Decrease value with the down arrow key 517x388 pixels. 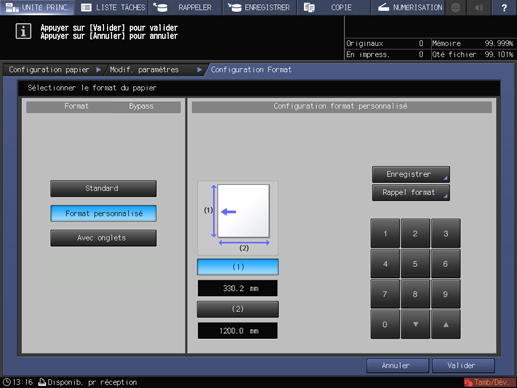tap(415, 324)
